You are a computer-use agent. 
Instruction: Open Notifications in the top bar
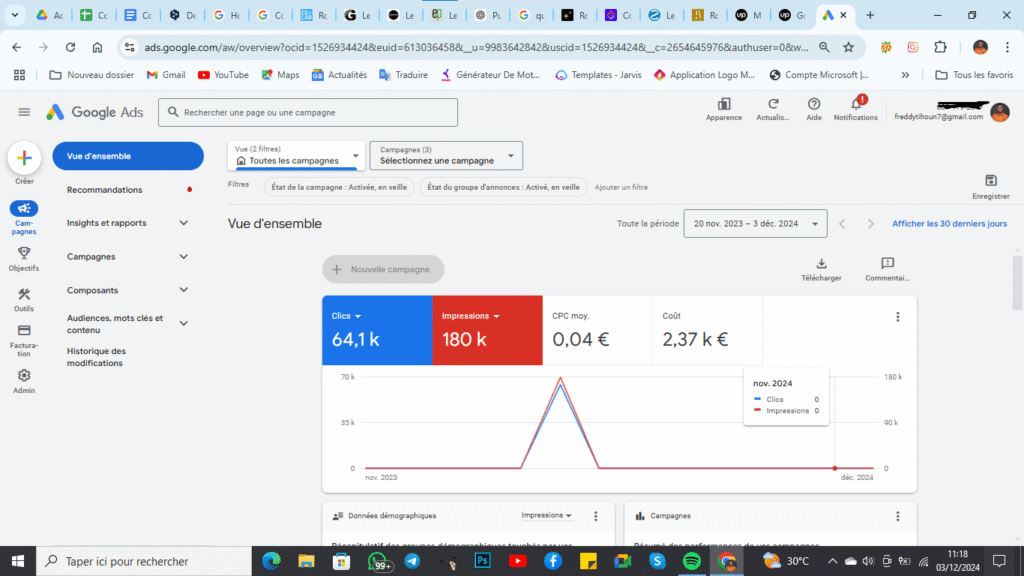[x=855, y=110]
